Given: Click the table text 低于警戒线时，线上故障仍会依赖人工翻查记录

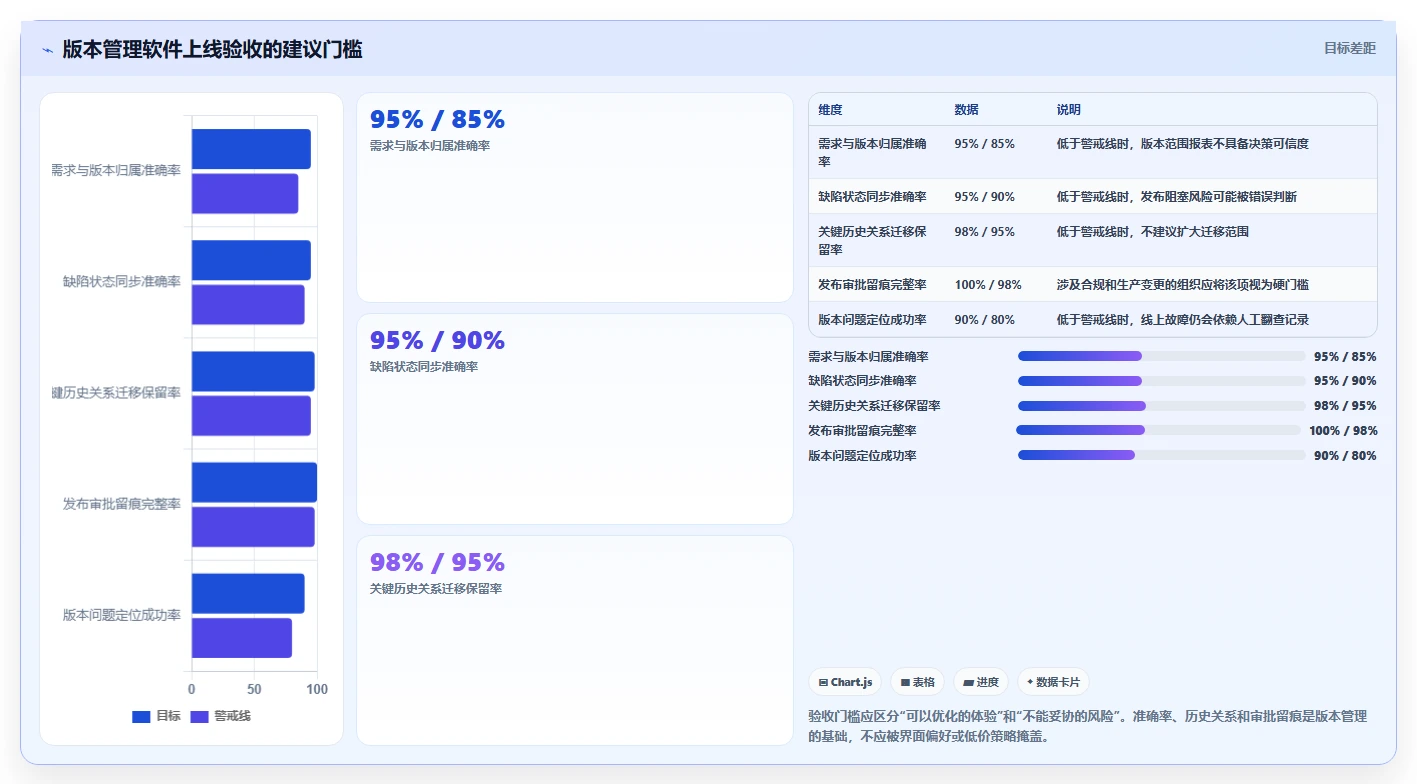Looking at the screenshot, I should [1182, 320].
